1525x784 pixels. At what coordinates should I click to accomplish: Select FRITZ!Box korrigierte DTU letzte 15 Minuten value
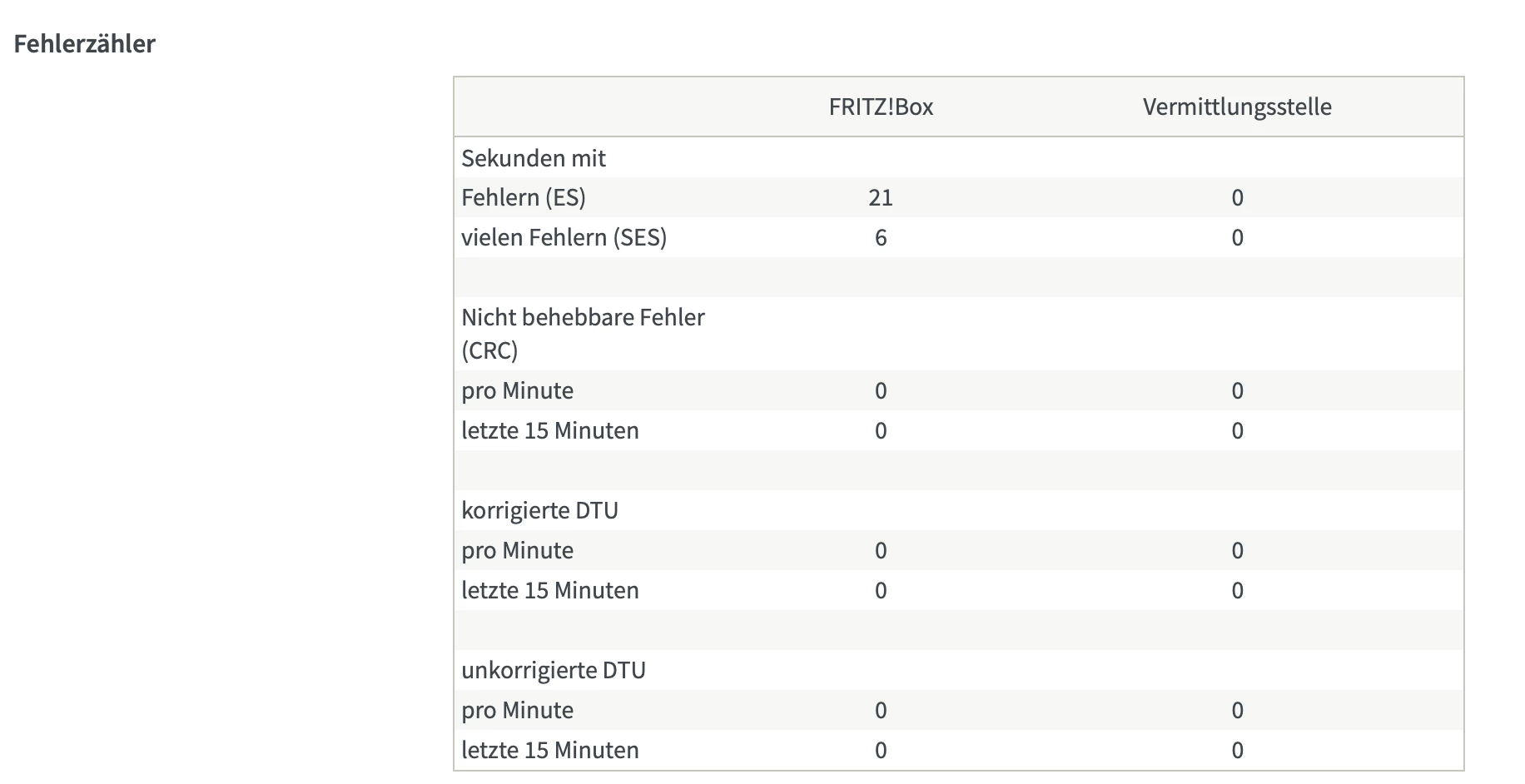pyautogui.click(x=881, y=591)
